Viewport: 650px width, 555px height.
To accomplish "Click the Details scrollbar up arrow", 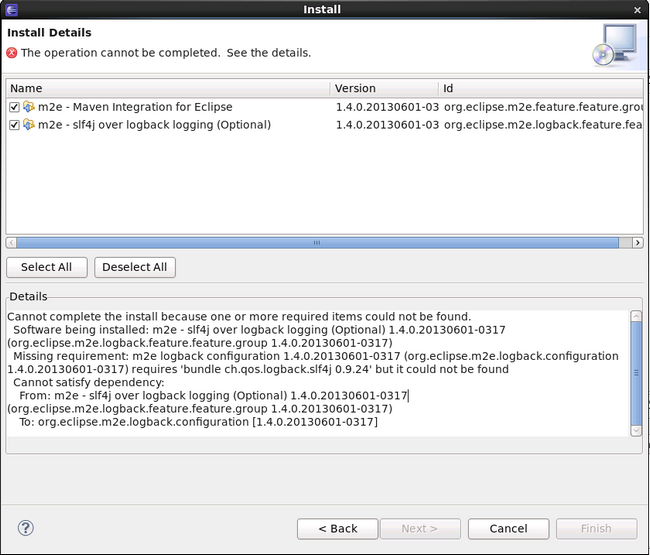I will pos(636,316).
